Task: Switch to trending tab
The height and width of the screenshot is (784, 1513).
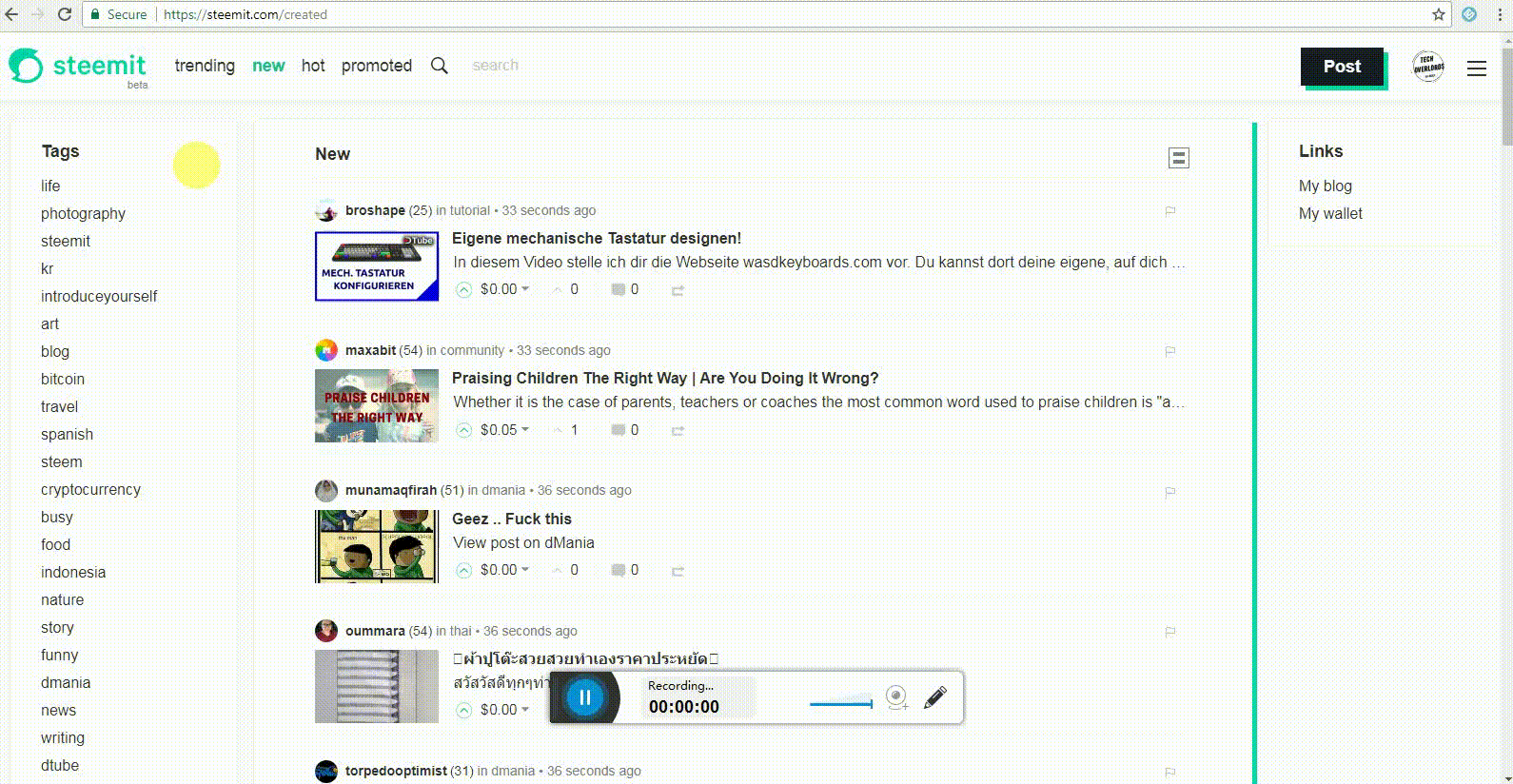Action: 205,66
